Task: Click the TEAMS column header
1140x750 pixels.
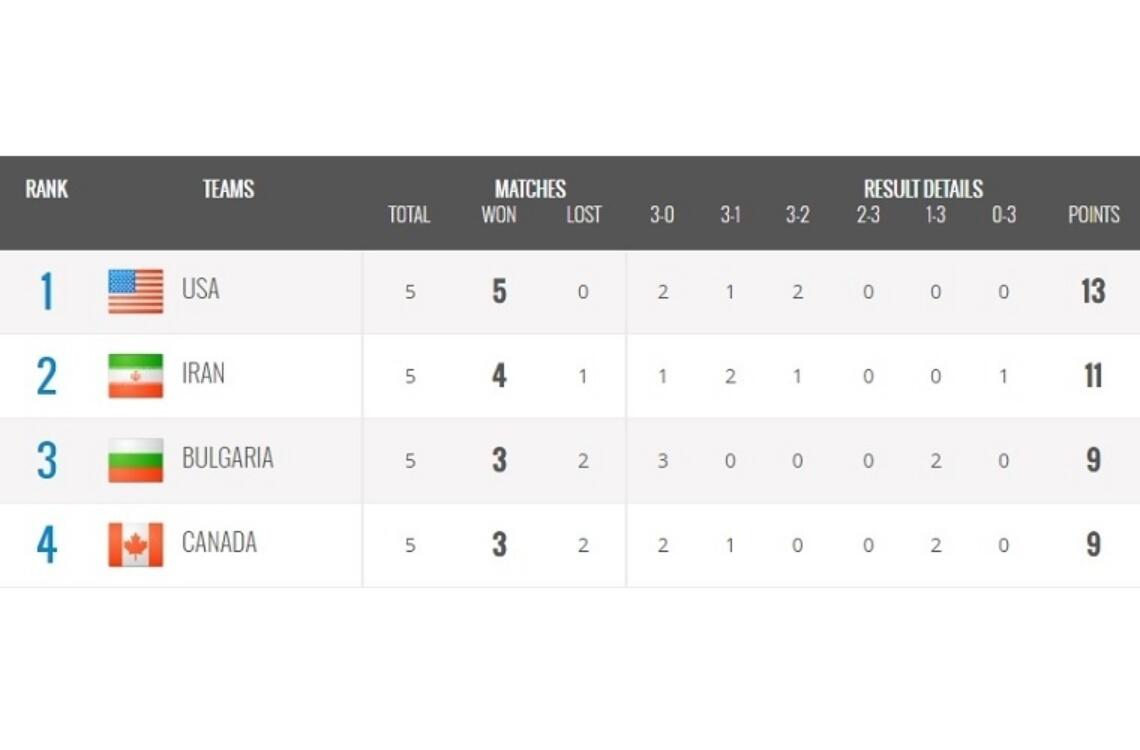Action: 228,189
